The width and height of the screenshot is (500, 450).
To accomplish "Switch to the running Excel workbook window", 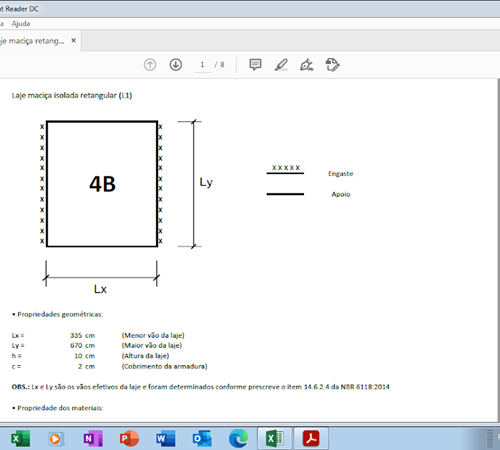I will [275, 438].
